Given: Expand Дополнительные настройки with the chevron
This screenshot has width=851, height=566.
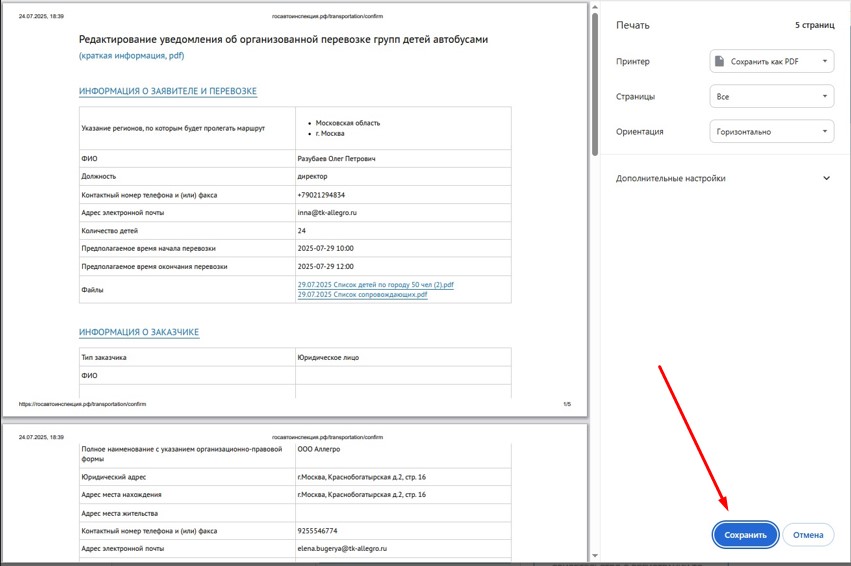Looking at the screenshot, I should click(826, 179).
